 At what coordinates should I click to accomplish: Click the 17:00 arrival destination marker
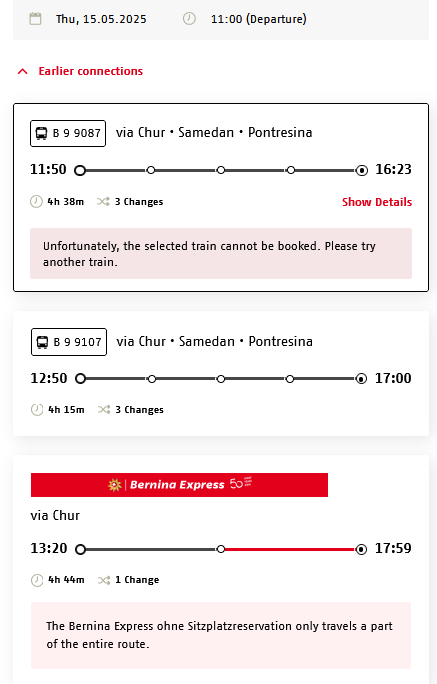[361, 379]
